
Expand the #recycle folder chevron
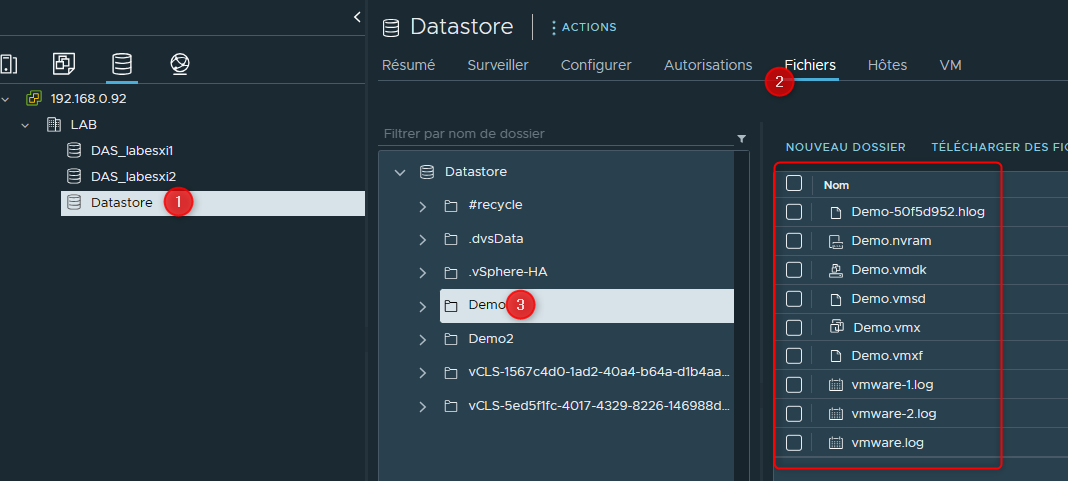pos(423,206)
